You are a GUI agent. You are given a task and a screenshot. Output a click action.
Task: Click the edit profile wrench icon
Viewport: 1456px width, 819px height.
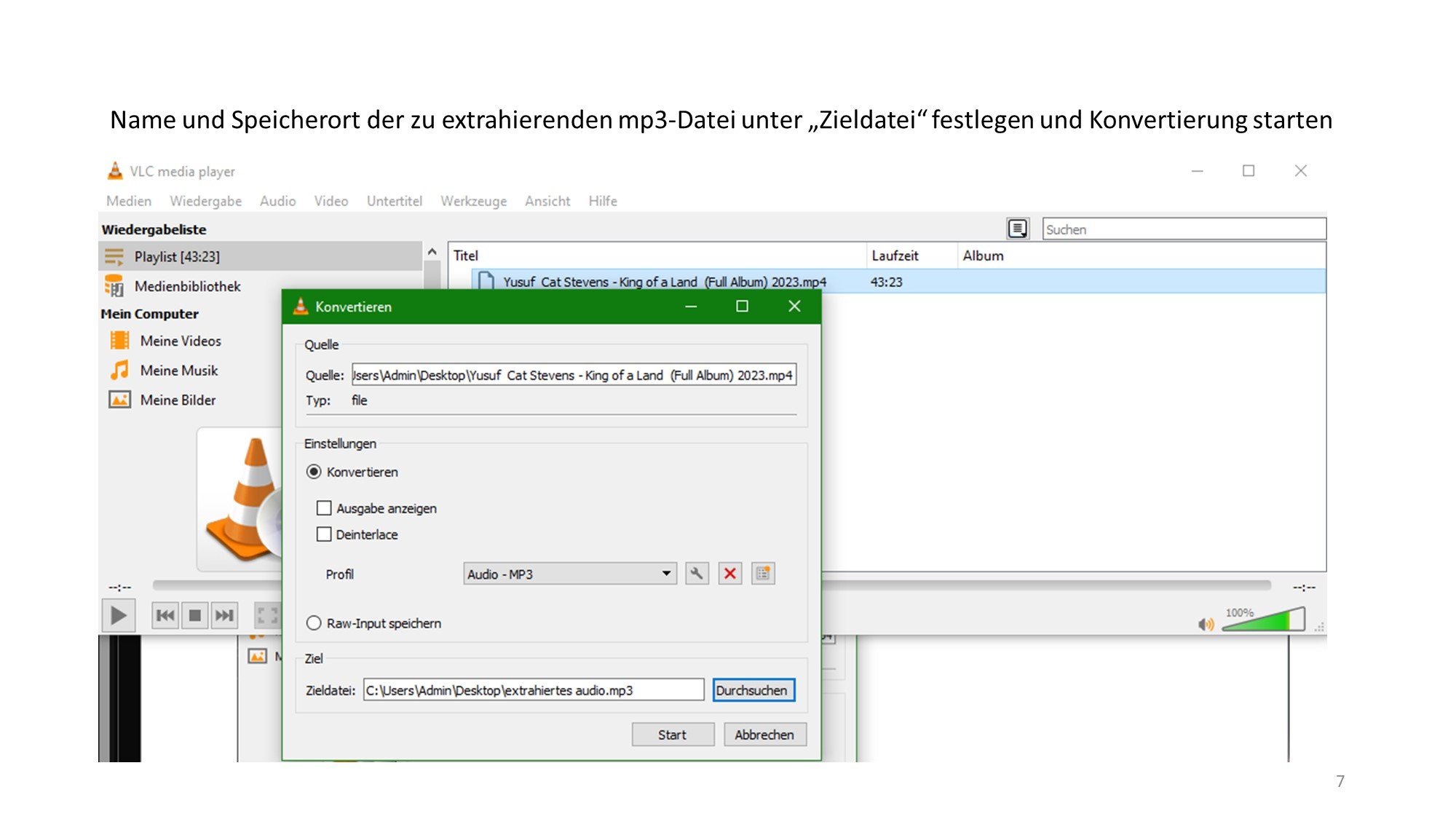(697, 574)
